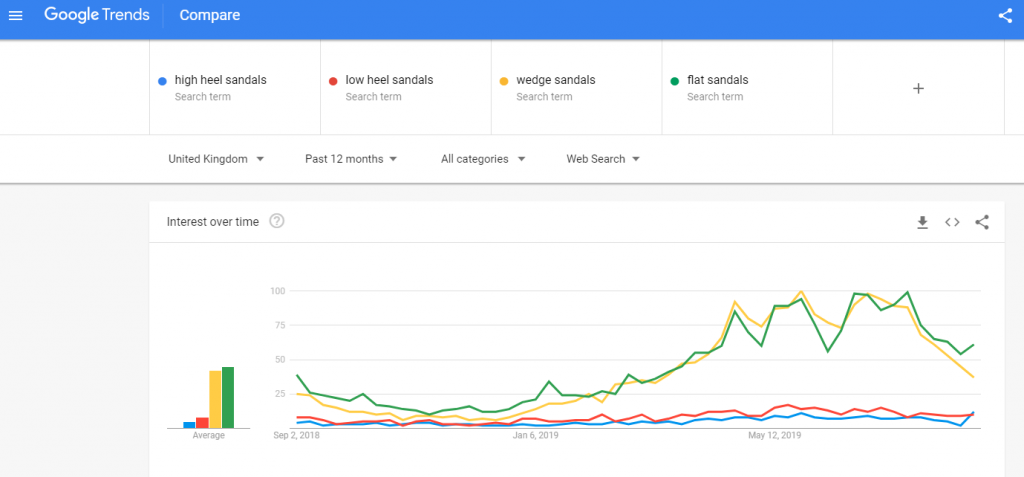Open the help icon beside Interest over time

(277, 222)
